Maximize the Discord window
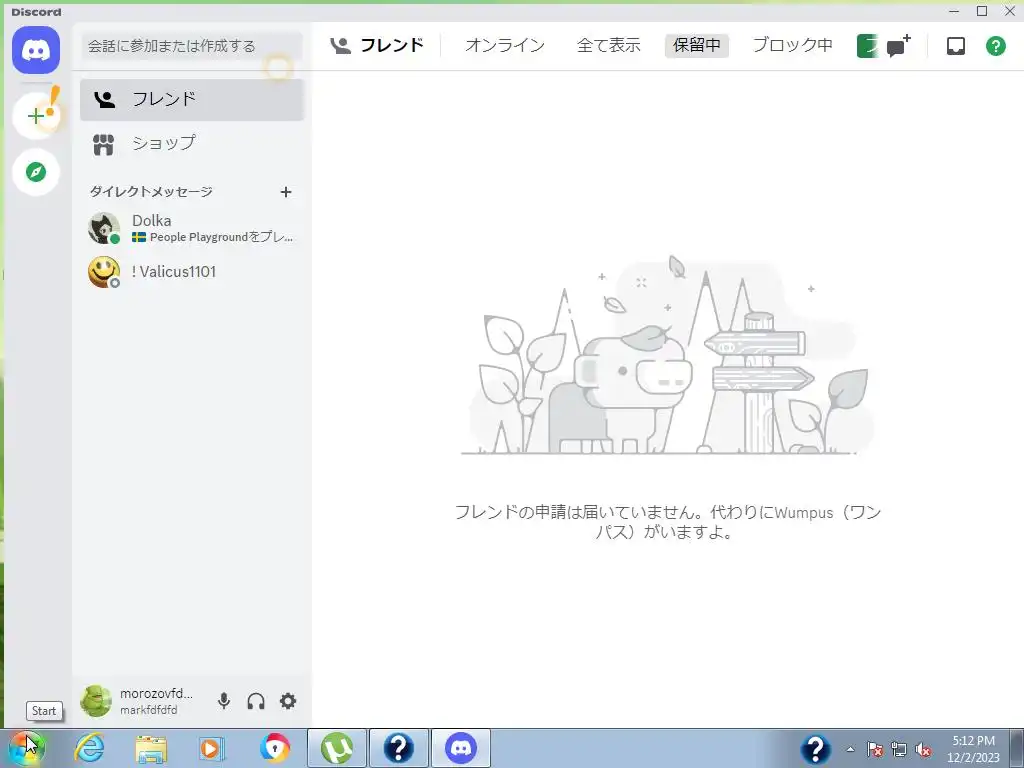The image size is (1024, 768). 982,11
